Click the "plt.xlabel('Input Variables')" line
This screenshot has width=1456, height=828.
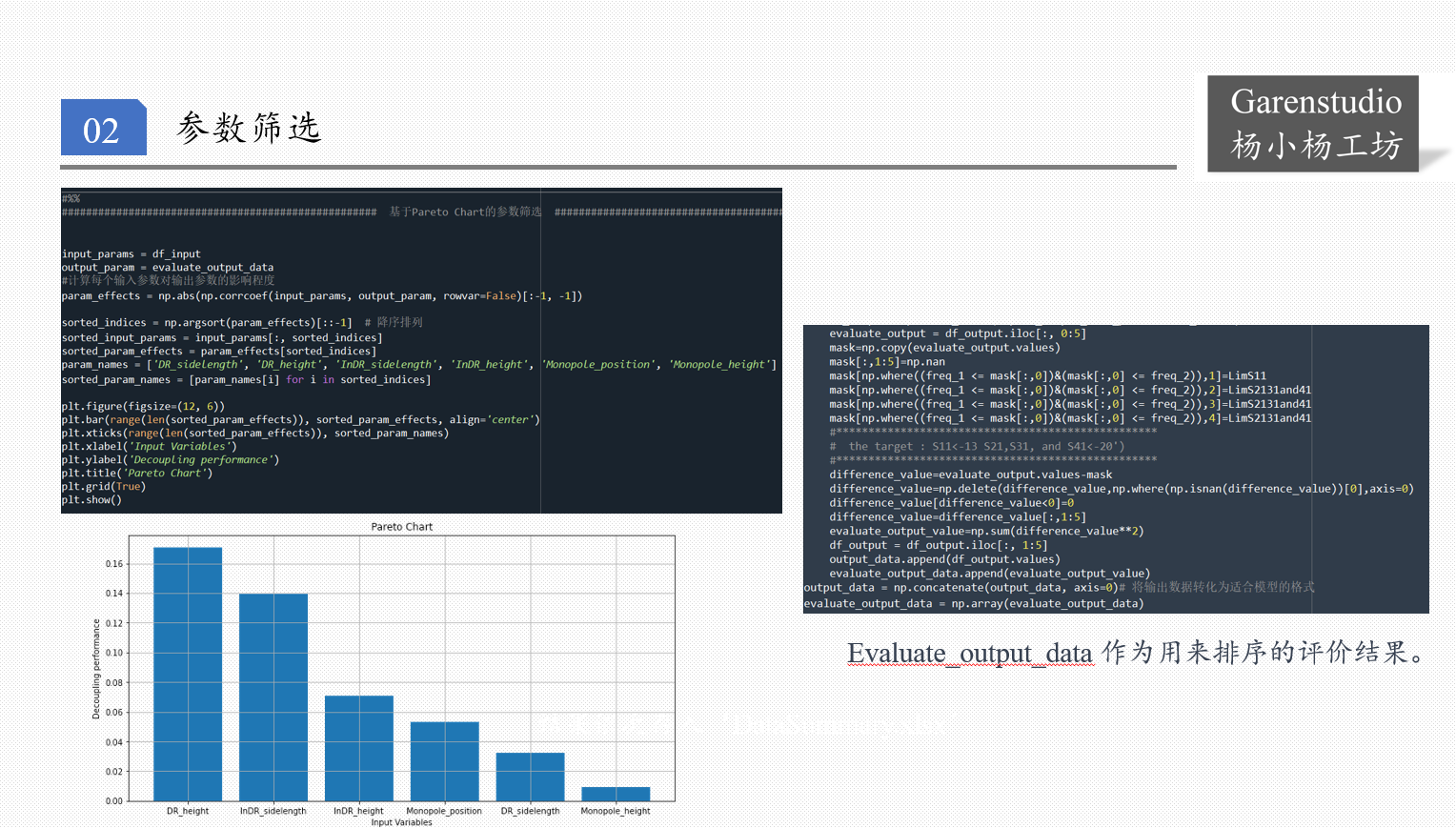click(150, 447)
